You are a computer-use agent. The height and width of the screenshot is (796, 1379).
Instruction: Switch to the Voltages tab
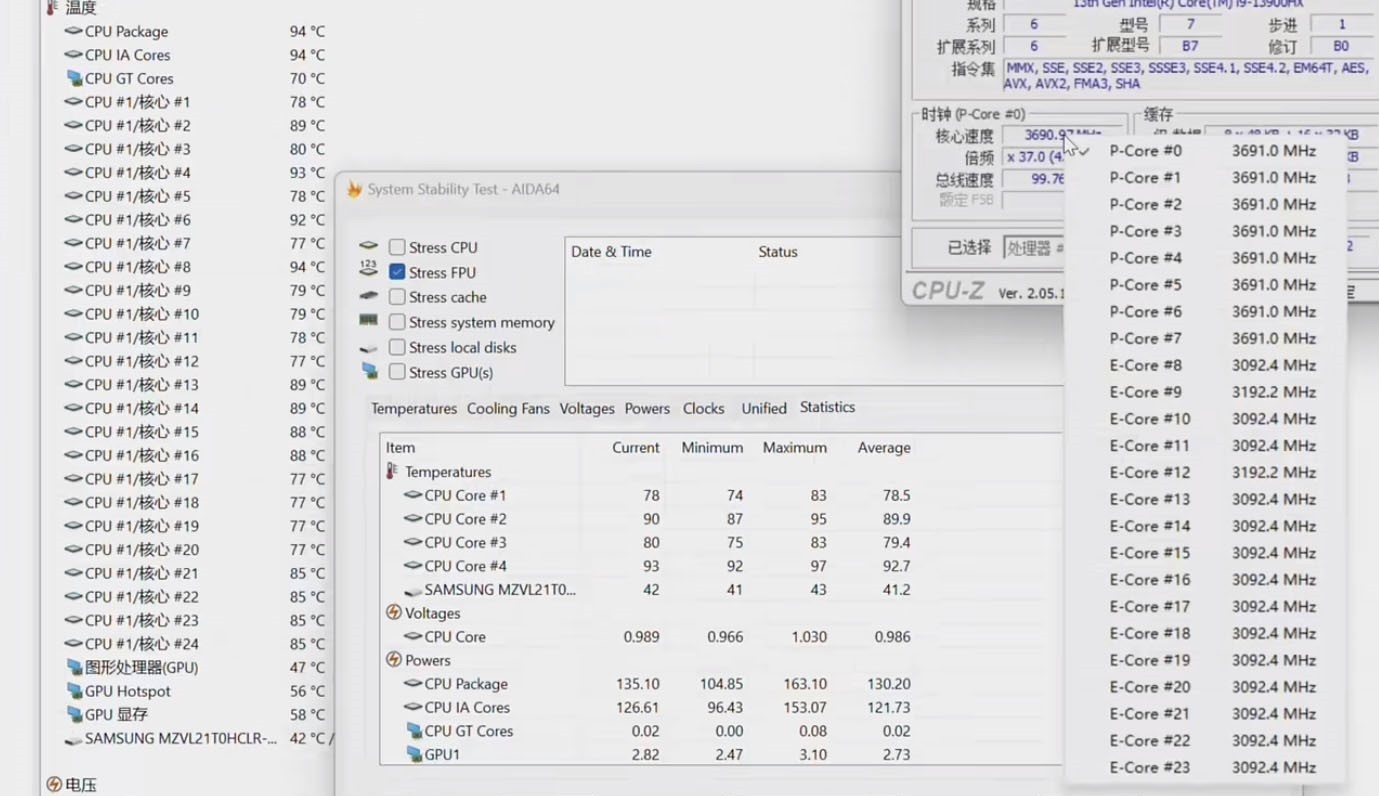click(x=587, y=409)
